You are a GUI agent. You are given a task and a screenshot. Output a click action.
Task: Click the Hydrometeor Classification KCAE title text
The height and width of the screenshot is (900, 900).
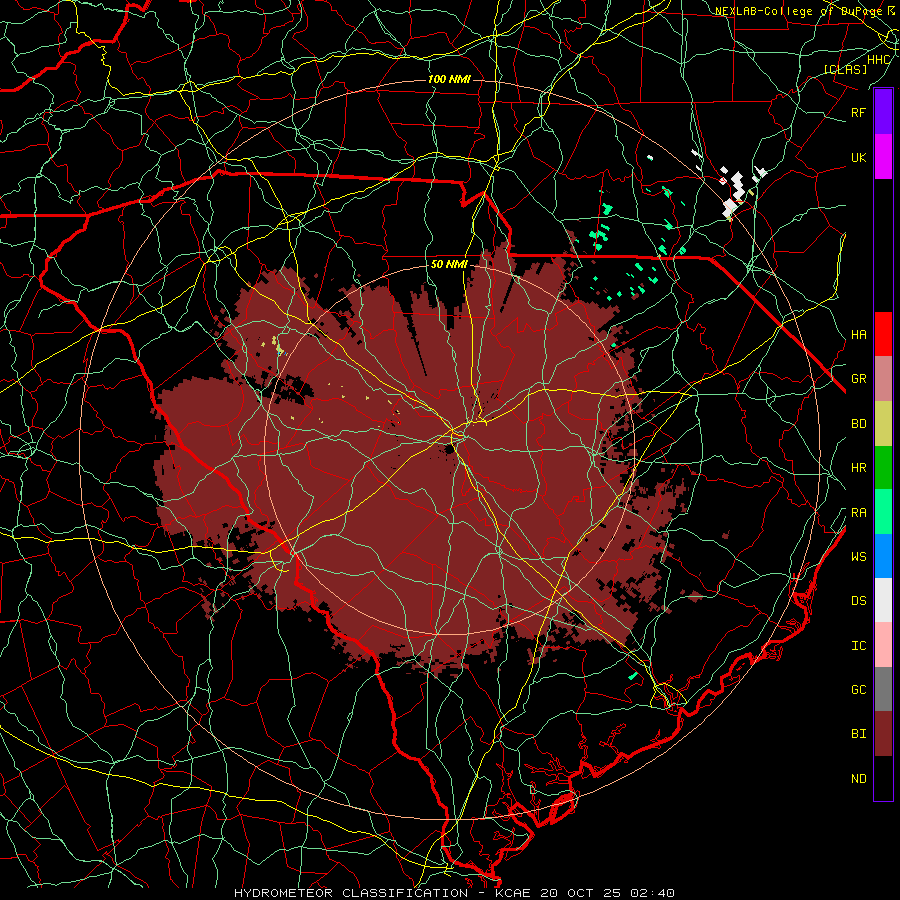454,893
